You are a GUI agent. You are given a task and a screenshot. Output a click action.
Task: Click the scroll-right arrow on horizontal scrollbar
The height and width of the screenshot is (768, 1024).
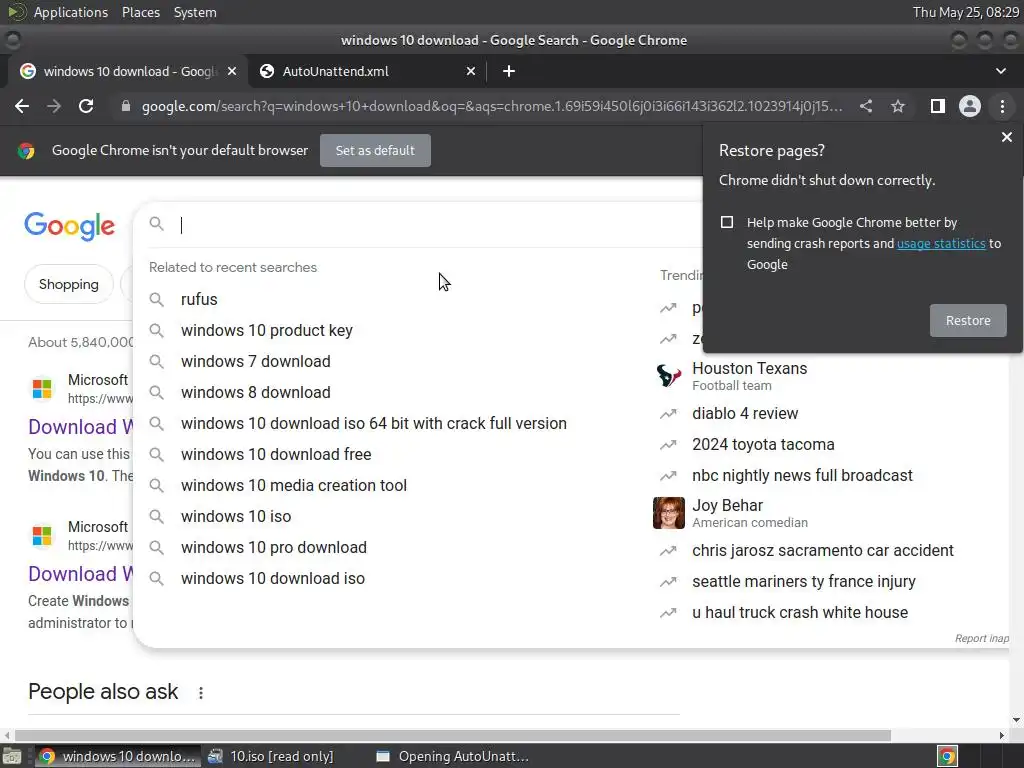point(1002,735)
